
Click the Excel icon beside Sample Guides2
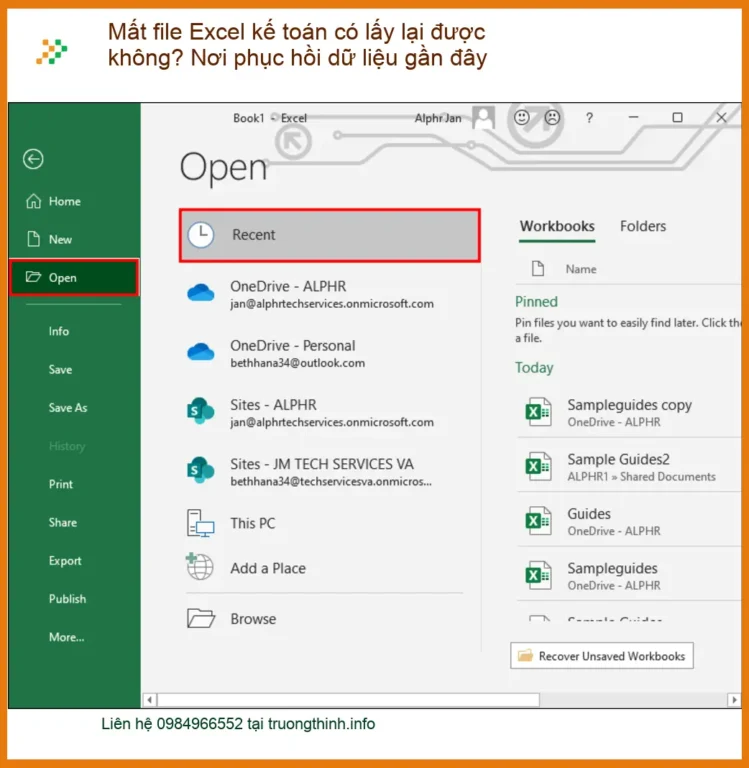coord(538,466)
